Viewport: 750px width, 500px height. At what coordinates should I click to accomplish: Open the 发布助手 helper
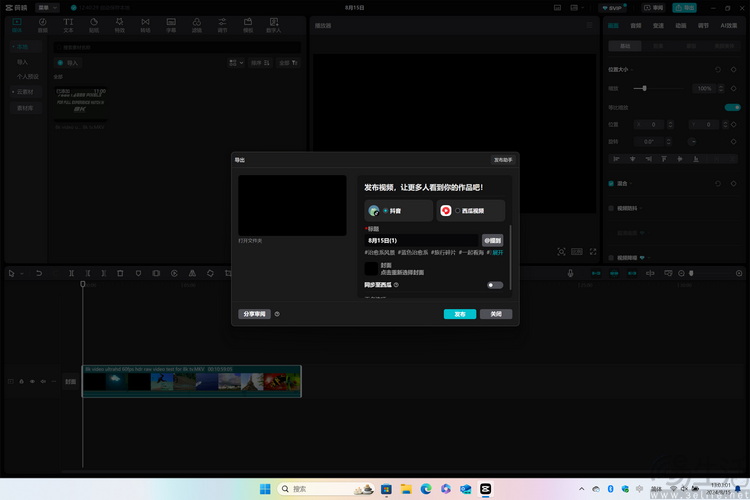502,160
